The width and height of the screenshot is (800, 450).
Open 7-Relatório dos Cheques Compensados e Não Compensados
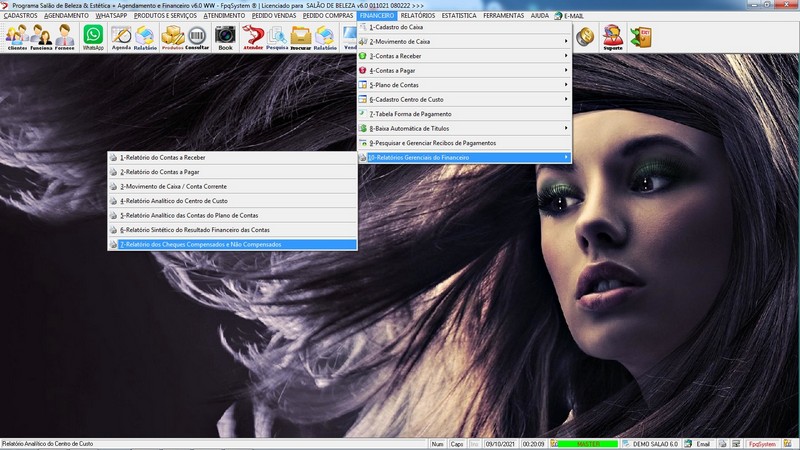tap(232, 244)
